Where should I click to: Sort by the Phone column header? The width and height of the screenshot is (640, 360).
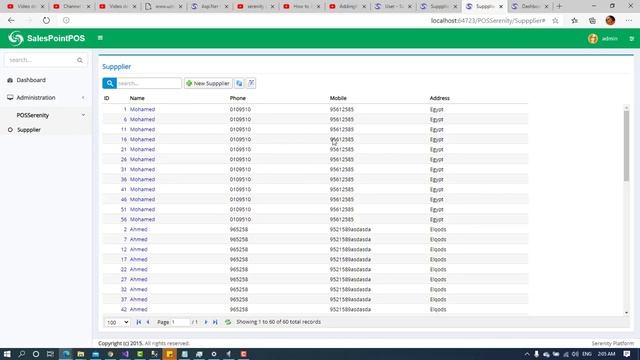point(238,98)
